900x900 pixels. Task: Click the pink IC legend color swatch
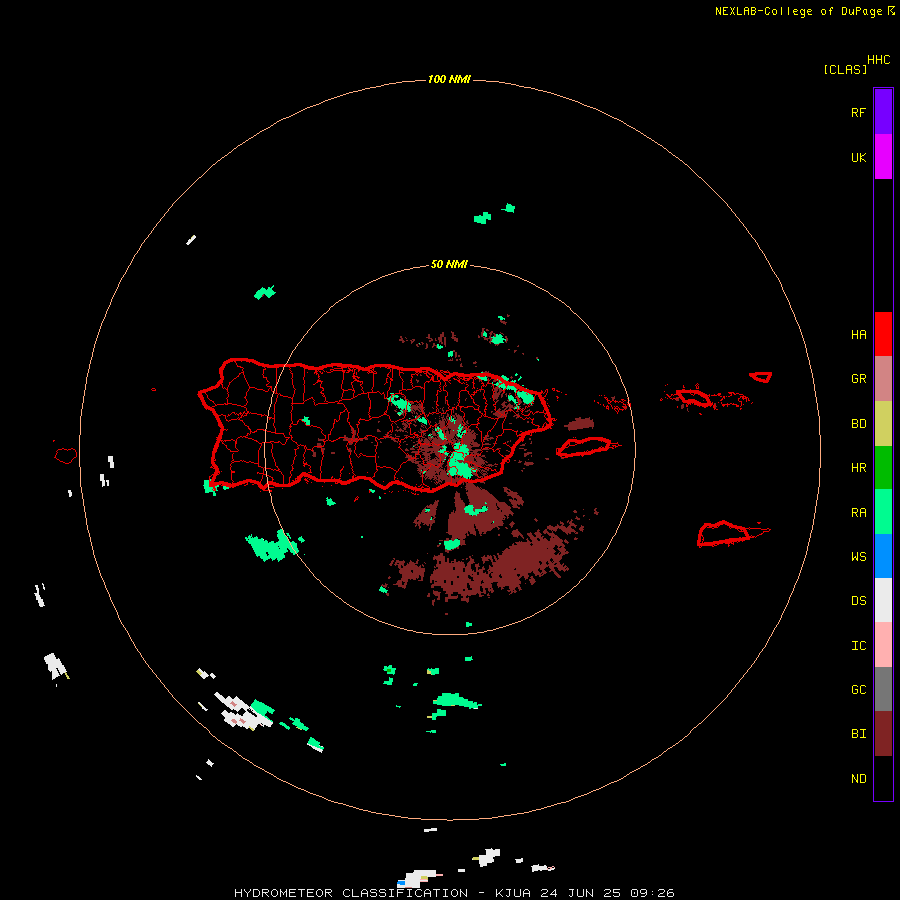[x=883, y=645]
